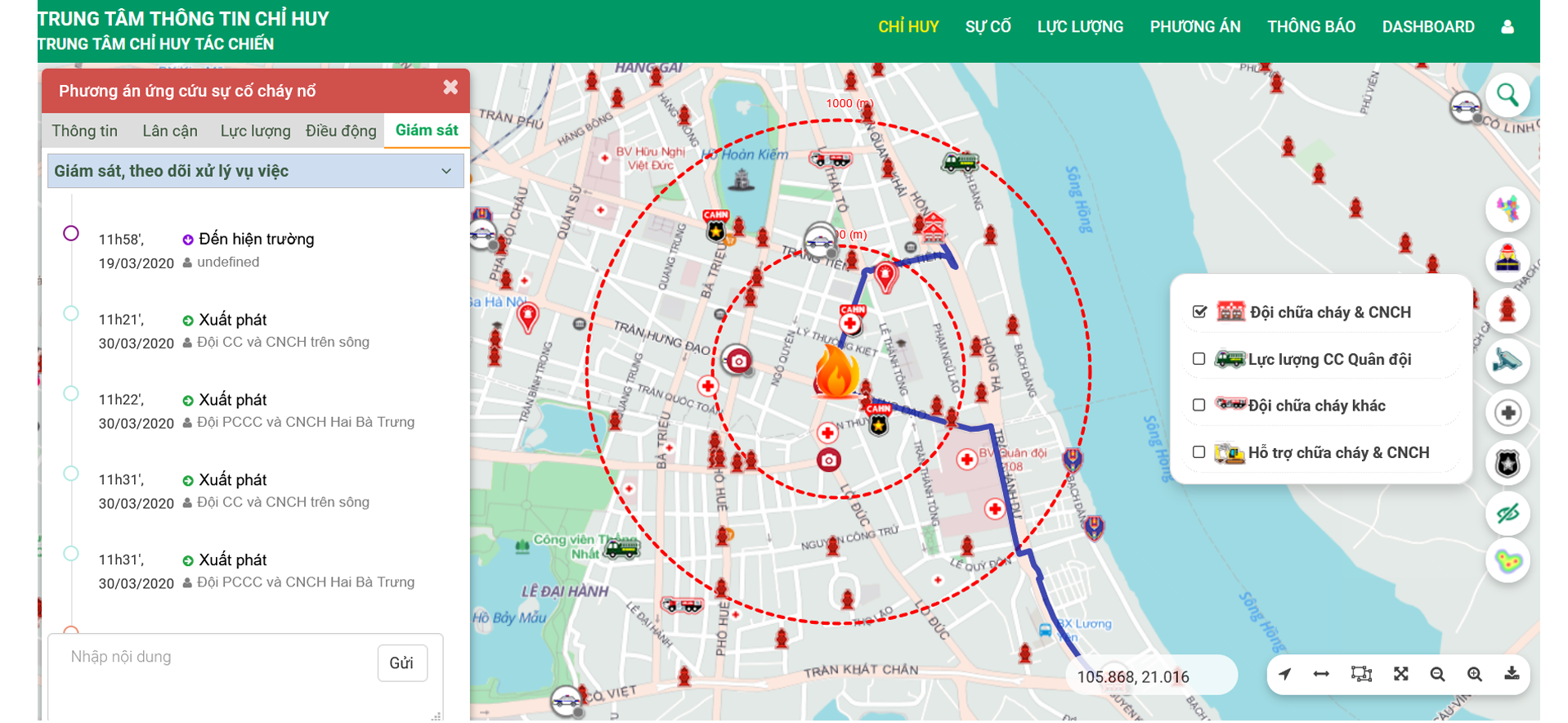Click the police badge layer icon
The width and height of the screenshot is (1568, 723).
[x=1507, y=464]
